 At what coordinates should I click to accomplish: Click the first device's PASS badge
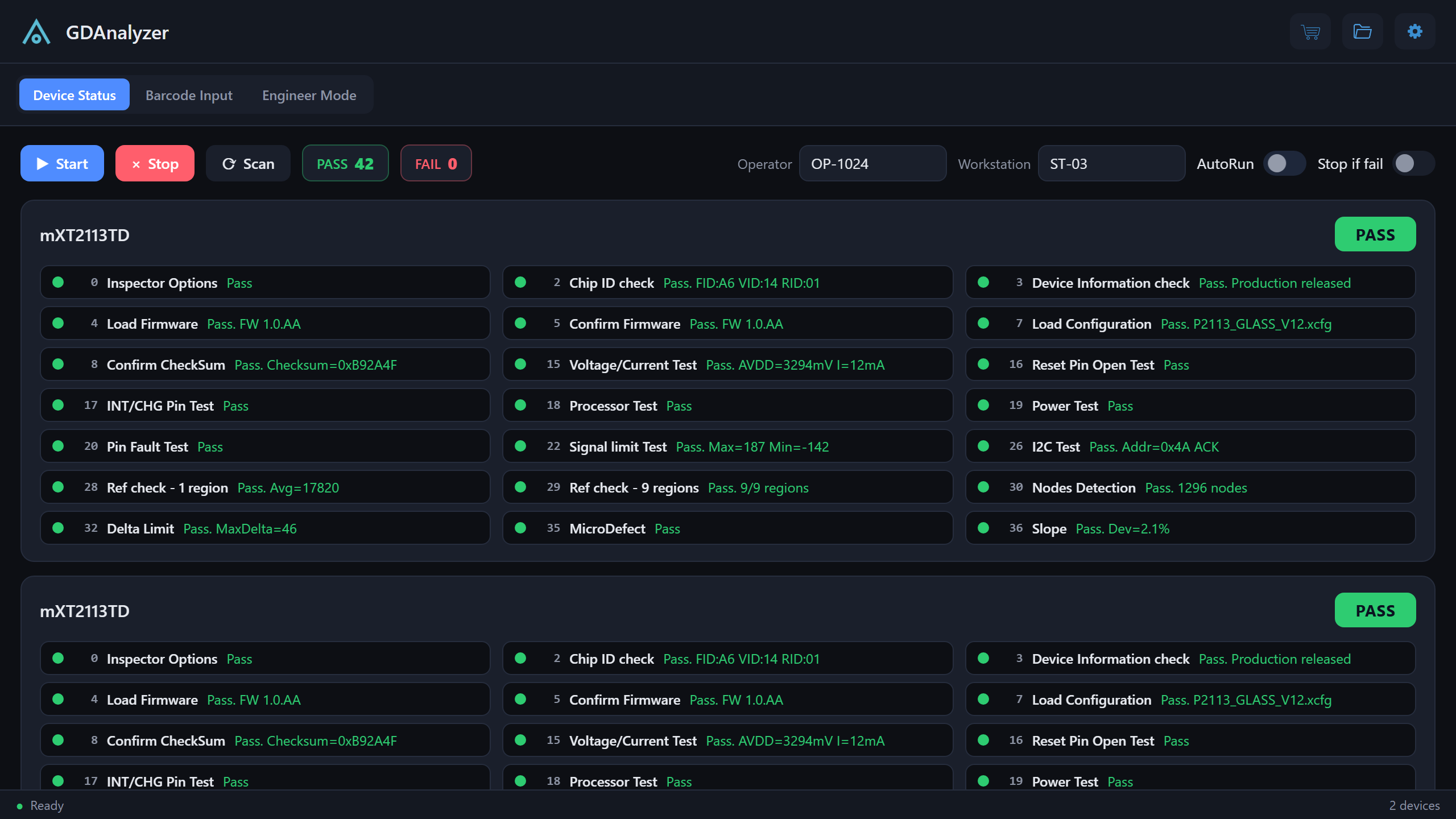click(1375, 234)
